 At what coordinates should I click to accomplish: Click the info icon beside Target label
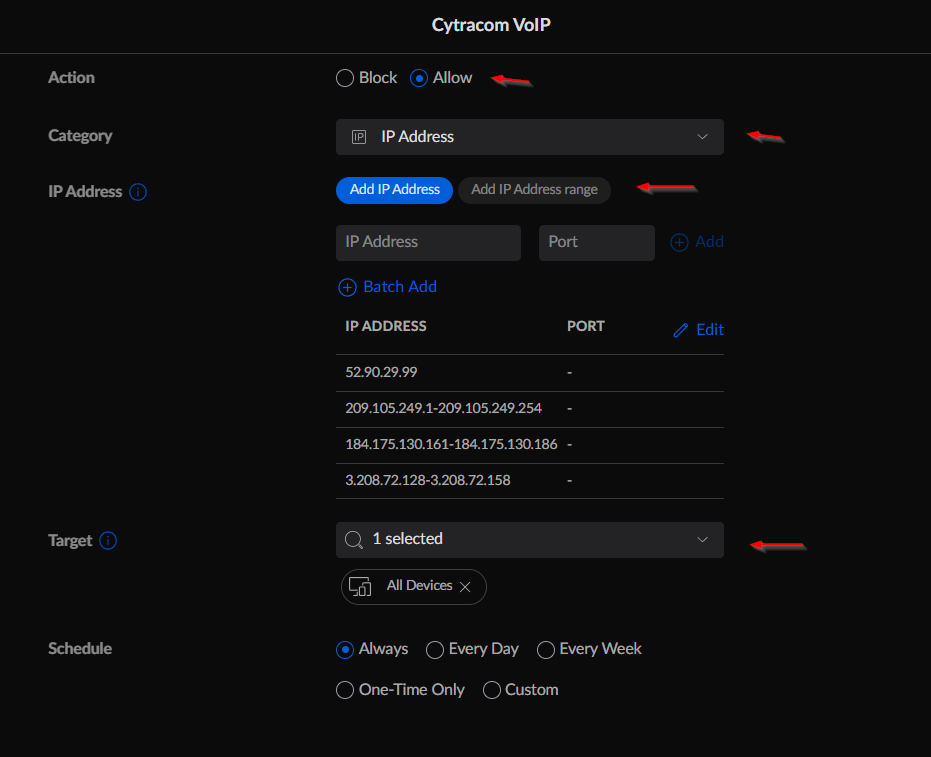(108, 540)
